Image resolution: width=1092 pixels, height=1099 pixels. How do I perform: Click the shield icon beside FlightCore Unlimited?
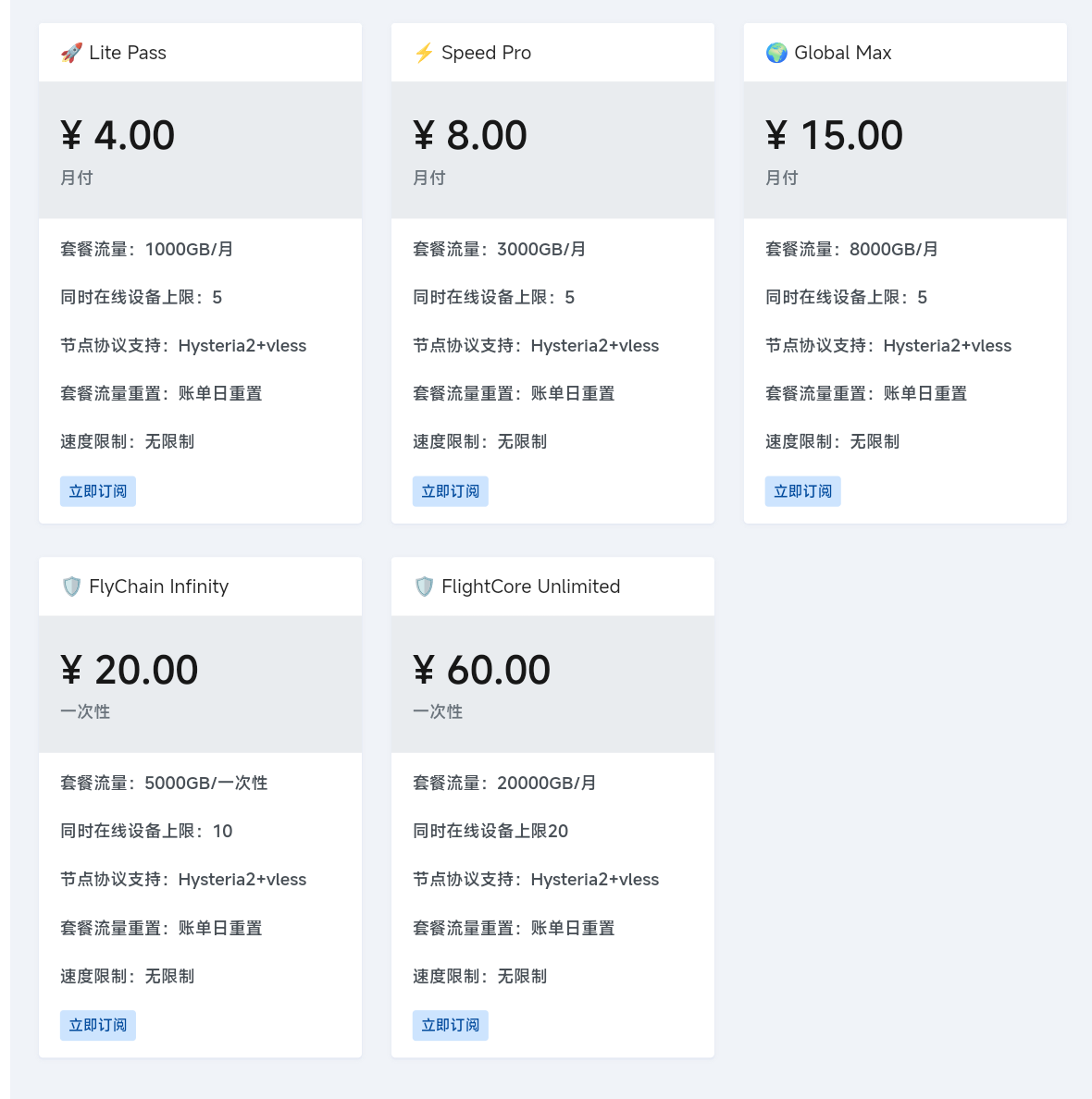click(424, 587)
